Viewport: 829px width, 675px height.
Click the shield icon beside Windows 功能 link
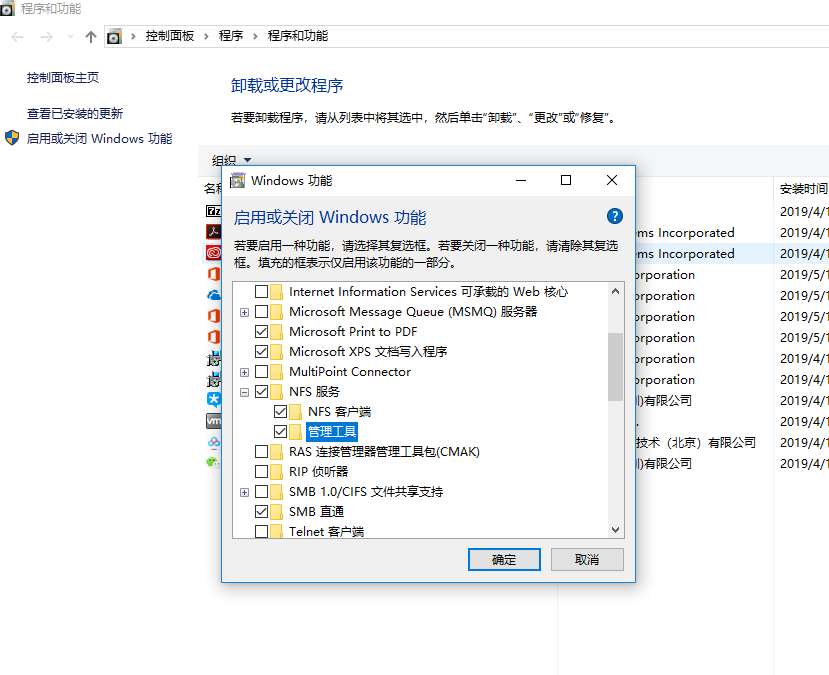tap(12, 138)
